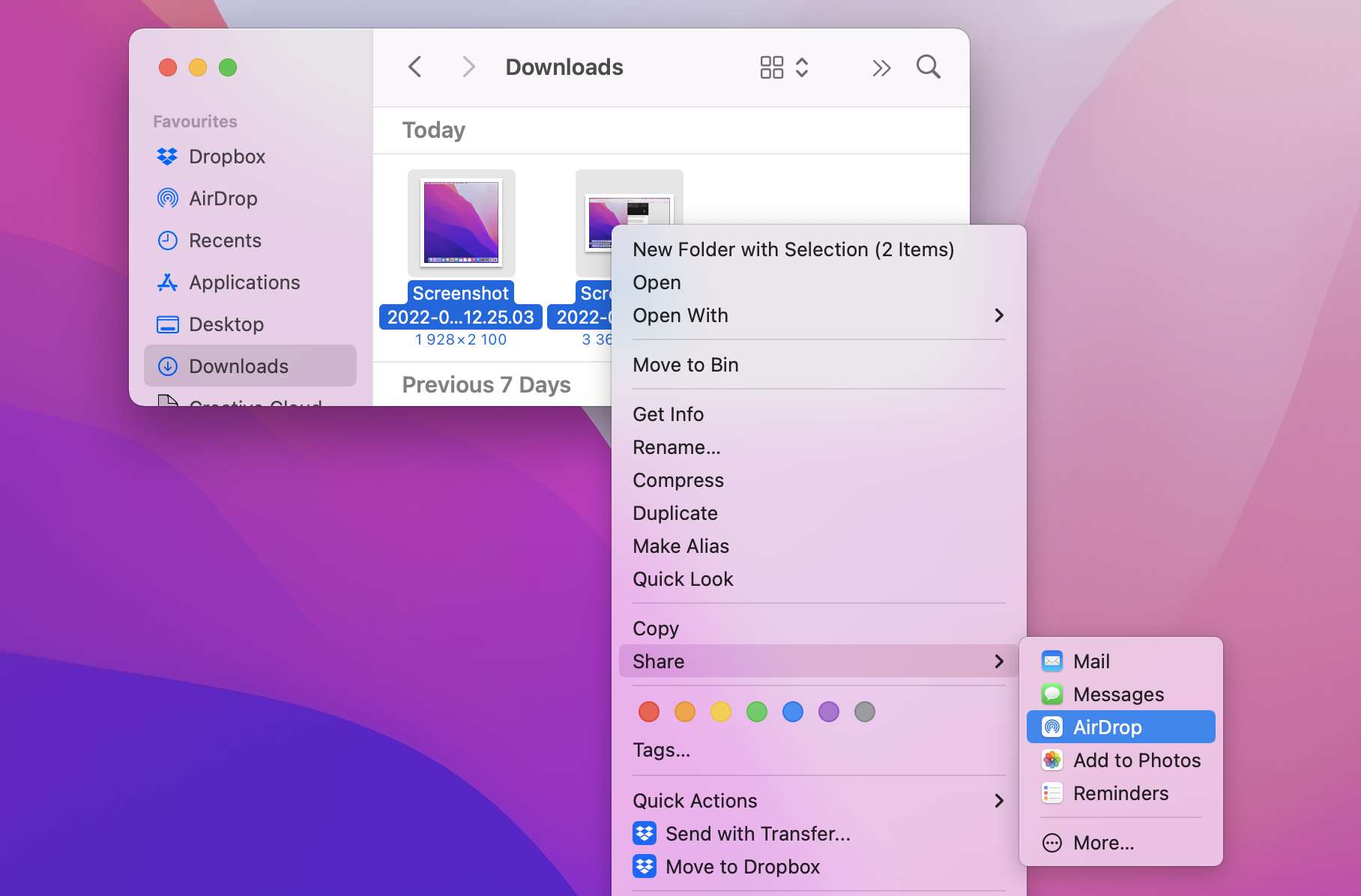Apply the red tag color
Viewport: 1361px width, 896px height.
[649, 712]
